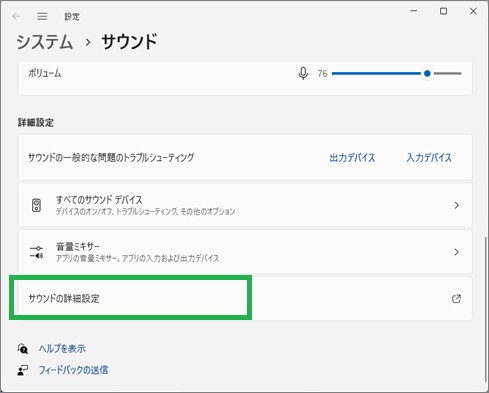The height and width of the screenshot is (393, 489).
Task: Close the Settings window
Action: [x=473, y=11]
